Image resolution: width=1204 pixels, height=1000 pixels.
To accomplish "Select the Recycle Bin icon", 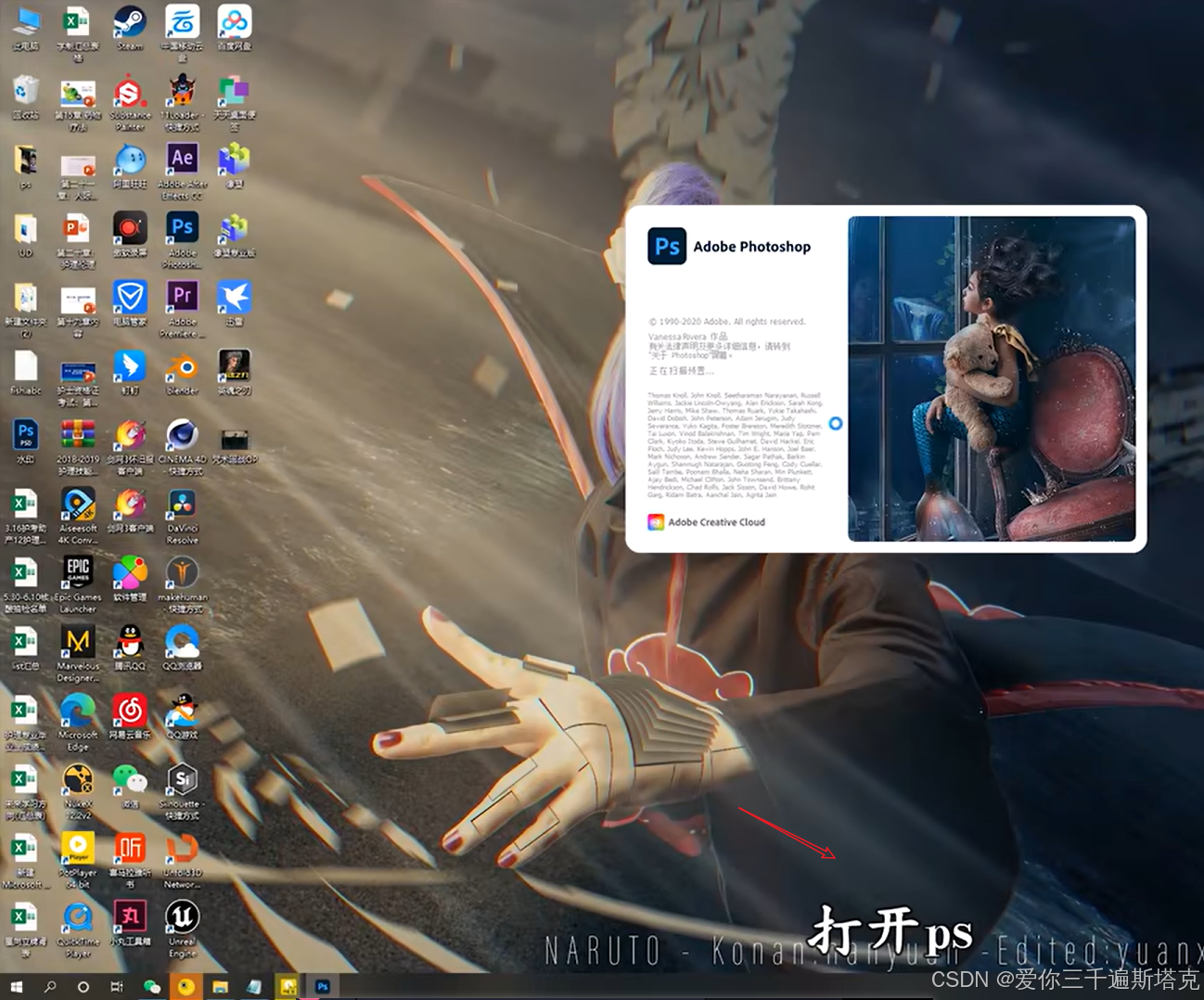I will 26,96.
